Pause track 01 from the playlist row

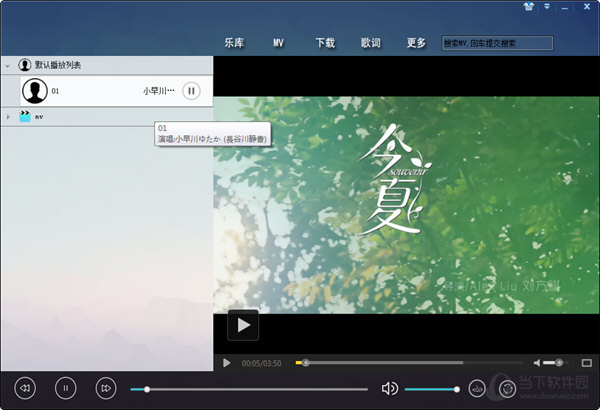coord(191,91)
